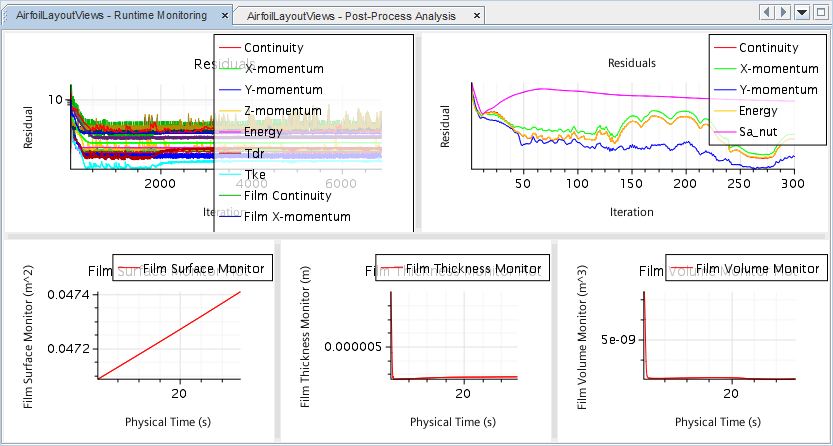Close the Post-Process Analysis tab
The image size is (833, 446).
[x=478, y=16]
